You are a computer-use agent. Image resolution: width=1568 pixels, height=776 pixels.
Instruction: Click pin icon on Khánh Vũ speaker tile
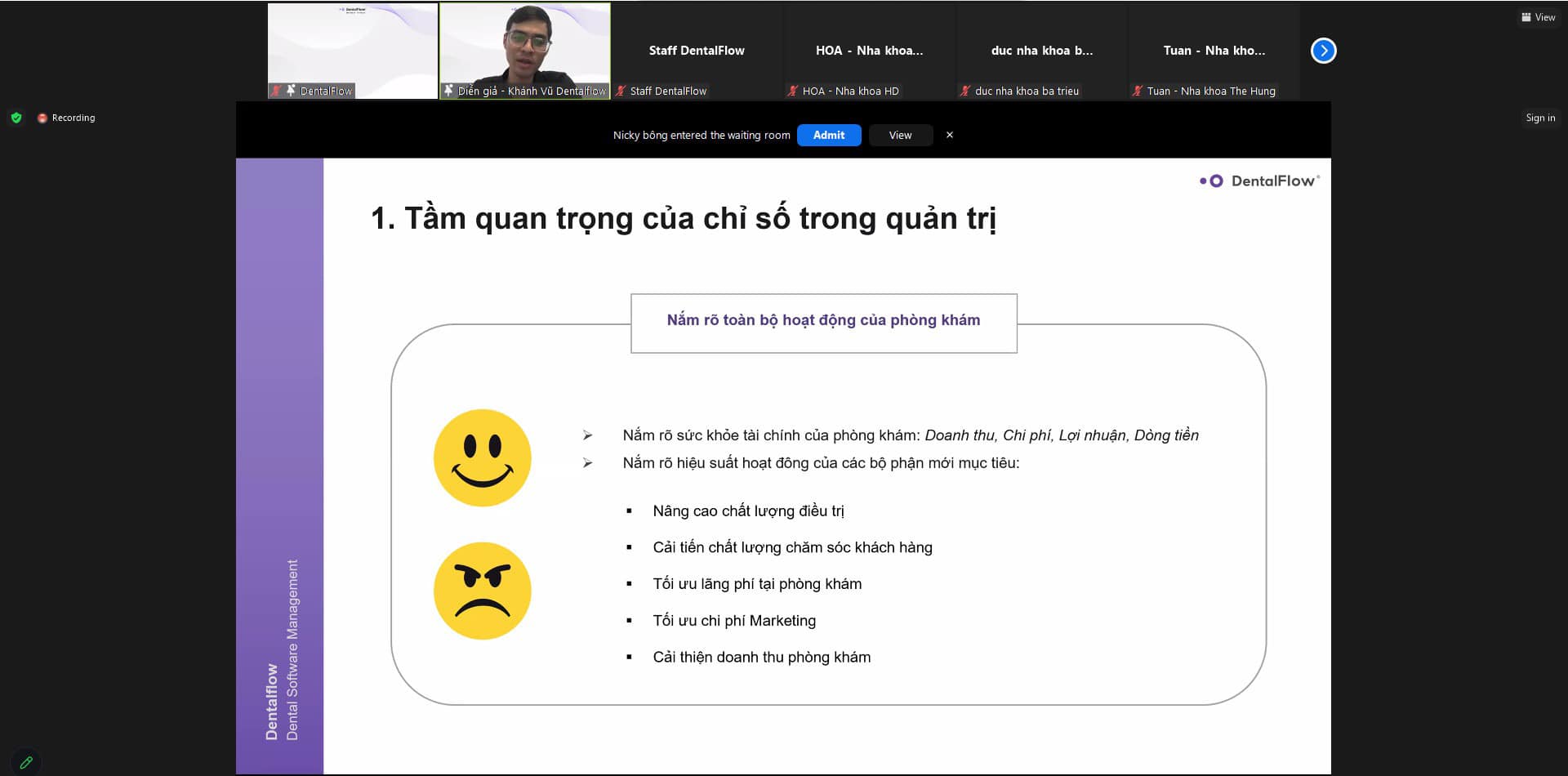[x=448, y=91]
